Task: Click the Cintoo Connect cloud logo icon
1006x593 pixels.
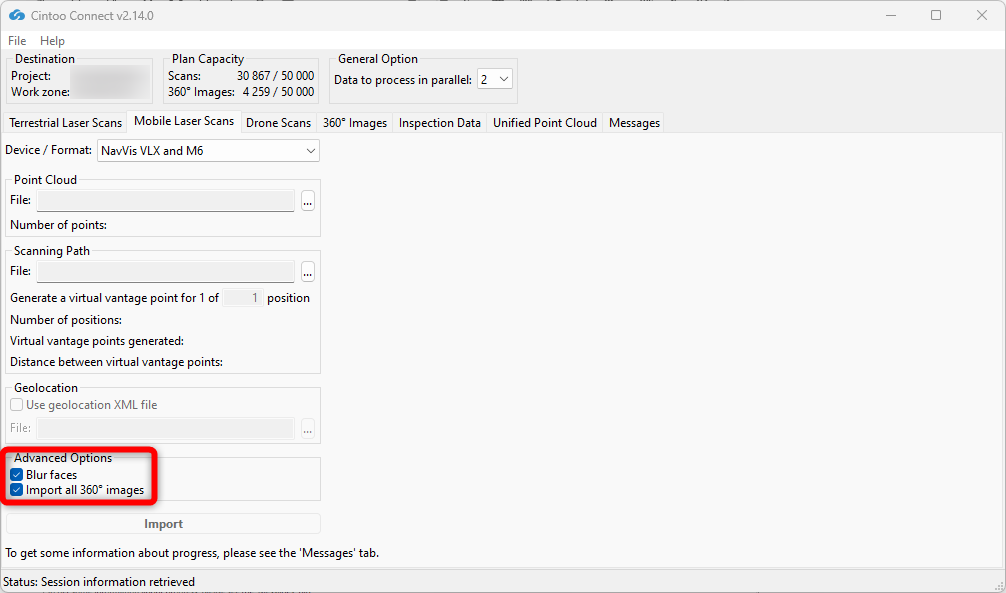Action: (x=17, y=15)
